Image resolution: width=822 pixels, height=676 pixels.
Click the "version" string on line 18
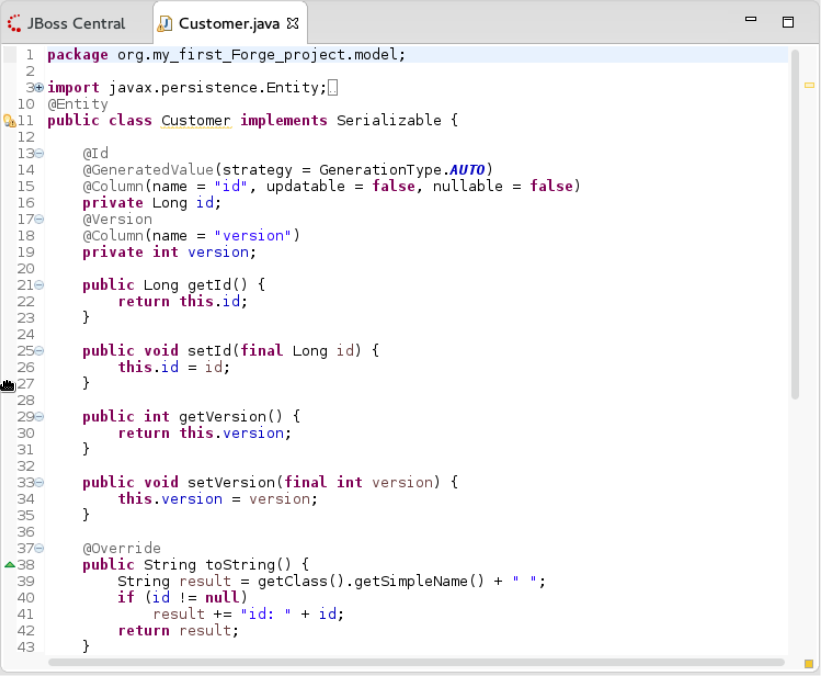pyautogui.click(x=253, y=236)
